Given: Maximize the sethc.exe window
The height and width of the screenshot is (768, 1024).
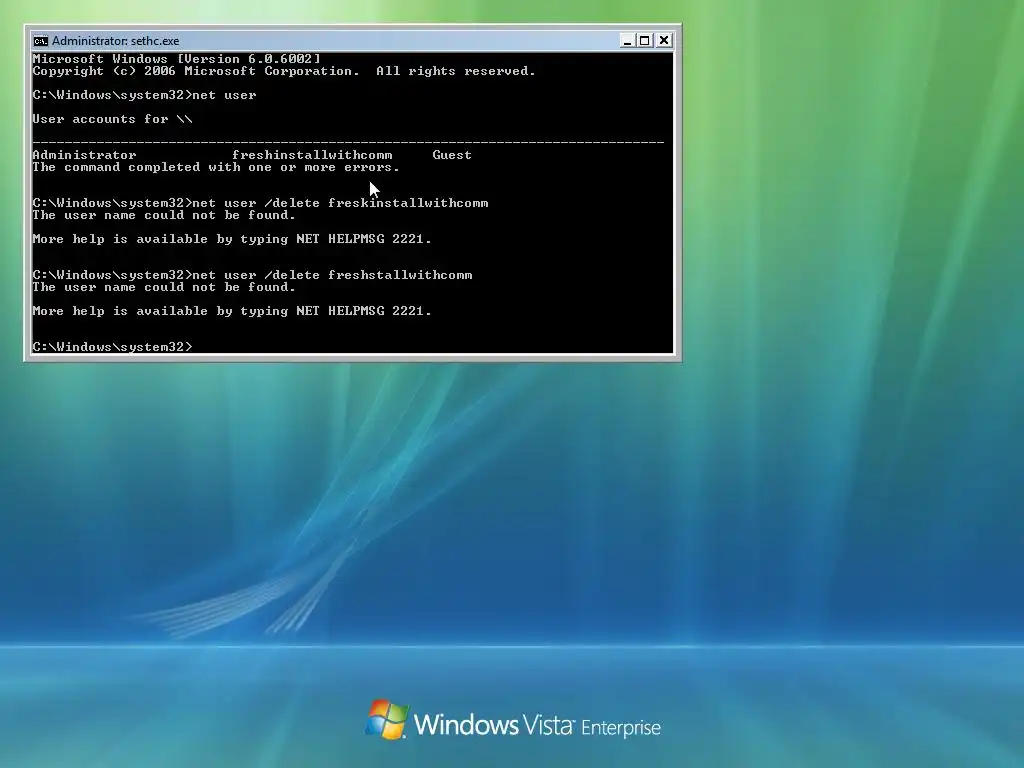Looking at the screenshot, I should (x=645, y=40).
